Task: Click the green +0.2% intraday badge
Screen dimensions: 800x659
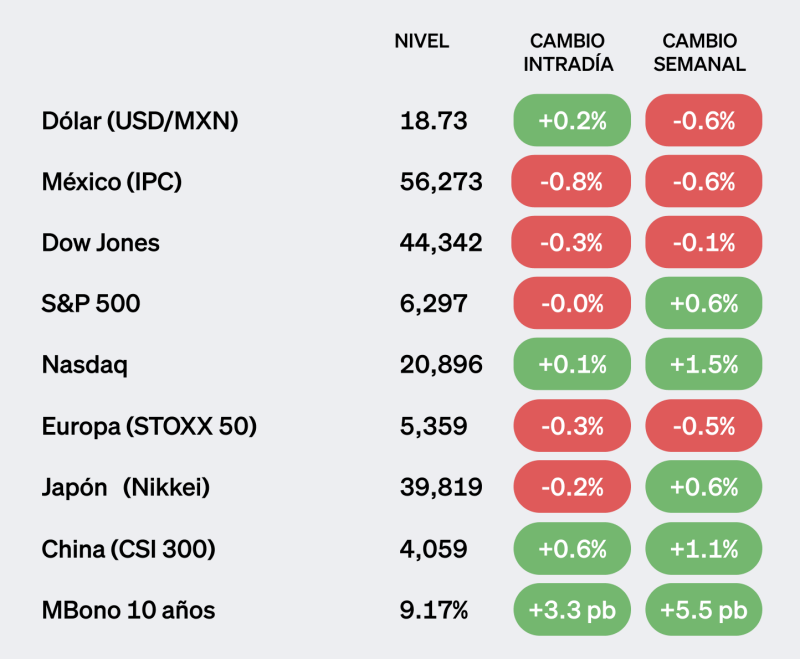Action: click(x=572, y=121)
